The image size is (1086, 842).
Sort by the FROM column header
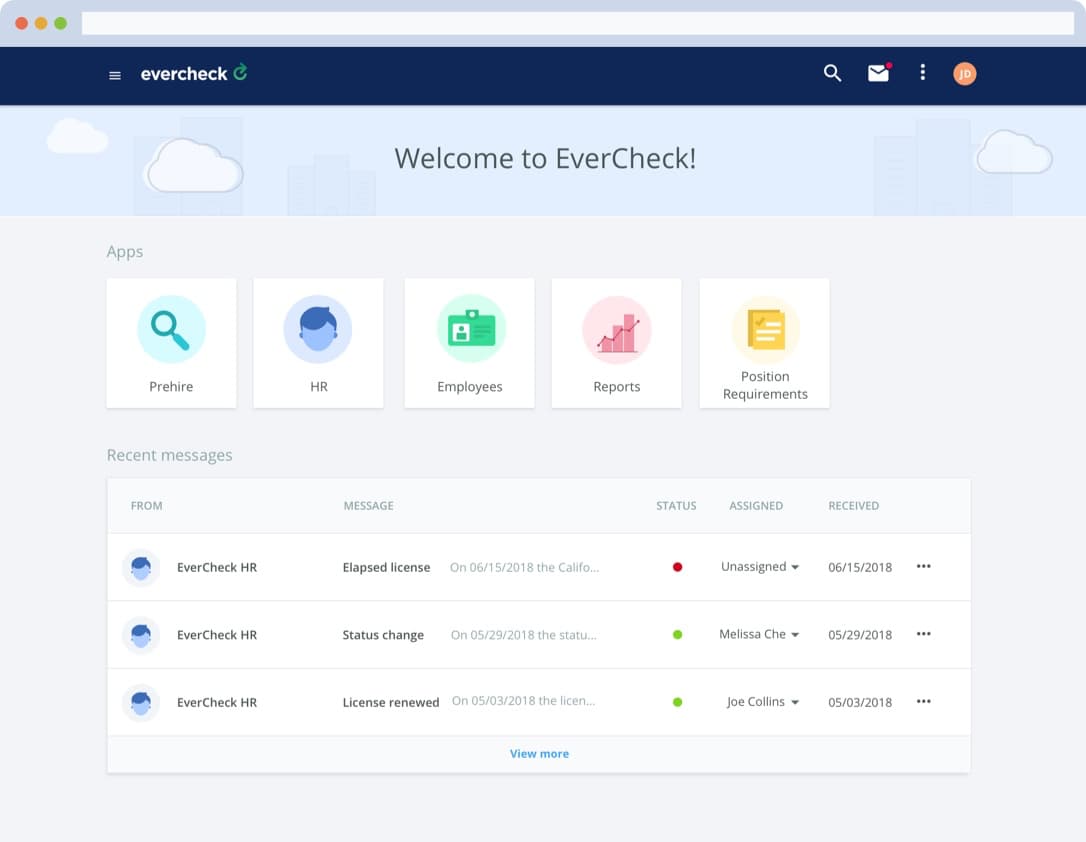[147, 506]
